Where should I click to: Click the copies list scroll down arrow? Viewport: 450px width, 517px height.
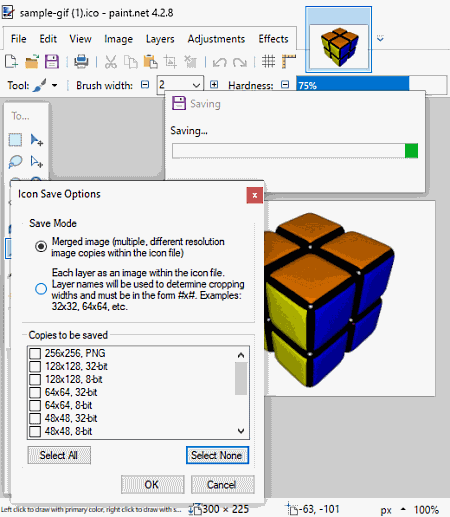tap(241, 431)
